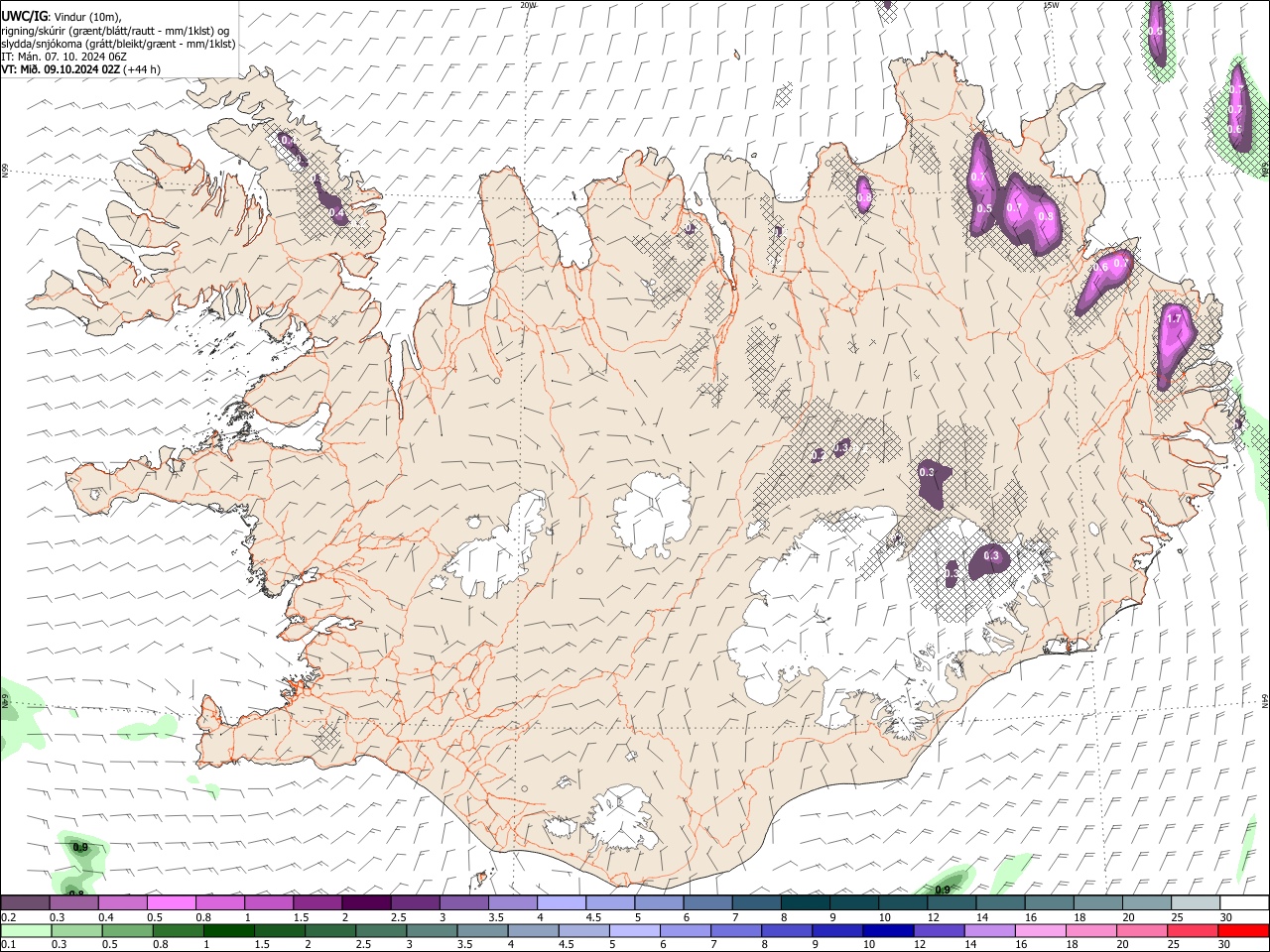Pick the lightest green rain swatch starting at 0.1
The image size is (1270, 952).
coord(26,930)
